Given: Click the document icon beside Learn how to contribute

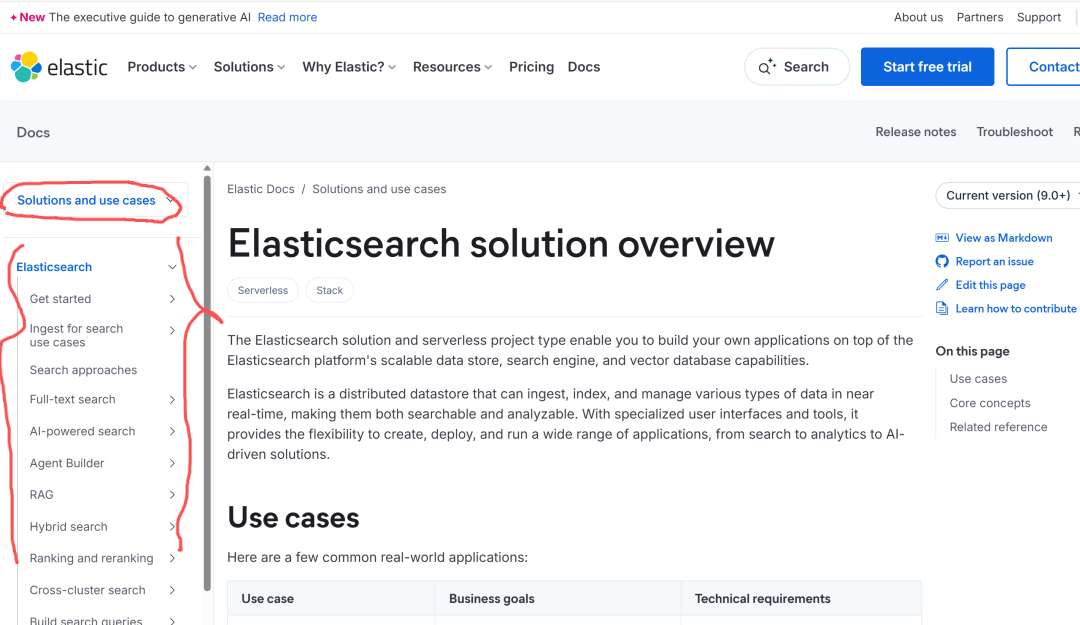Looking at the screenshot, I should (x=942, y=309).
